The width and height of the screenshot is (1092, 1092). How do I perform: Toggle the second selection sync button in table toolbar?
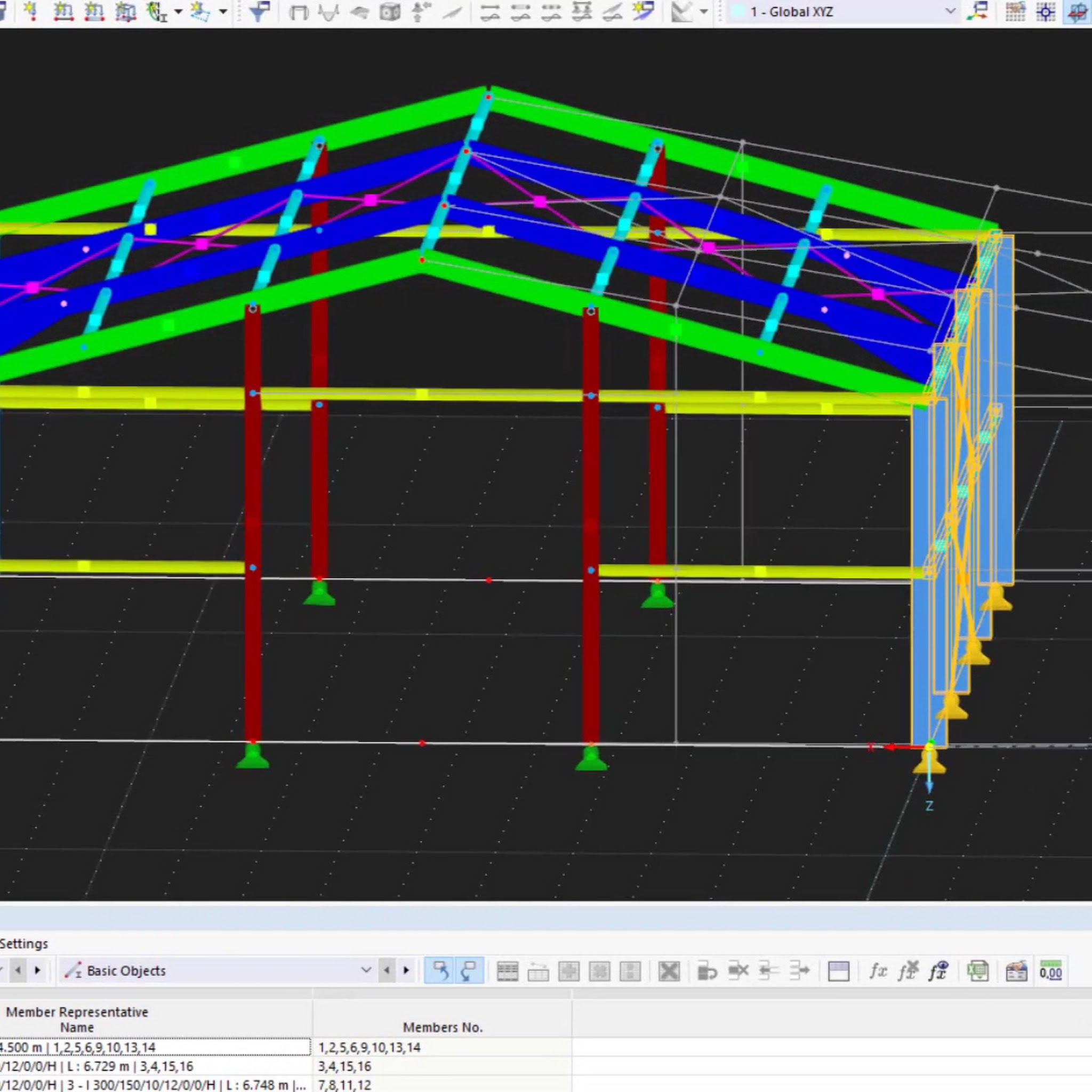coord(469,971)
